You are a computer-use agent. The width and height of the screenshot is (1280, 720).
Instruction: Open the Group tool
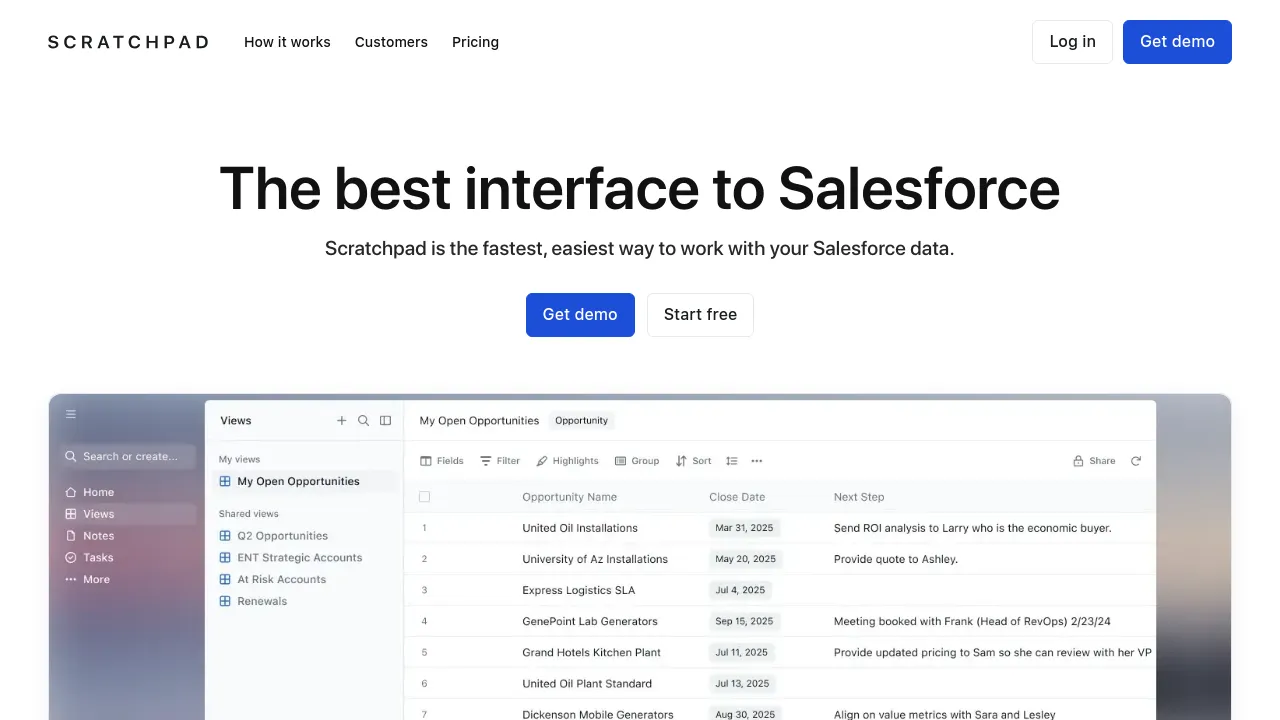click(637, 461)
